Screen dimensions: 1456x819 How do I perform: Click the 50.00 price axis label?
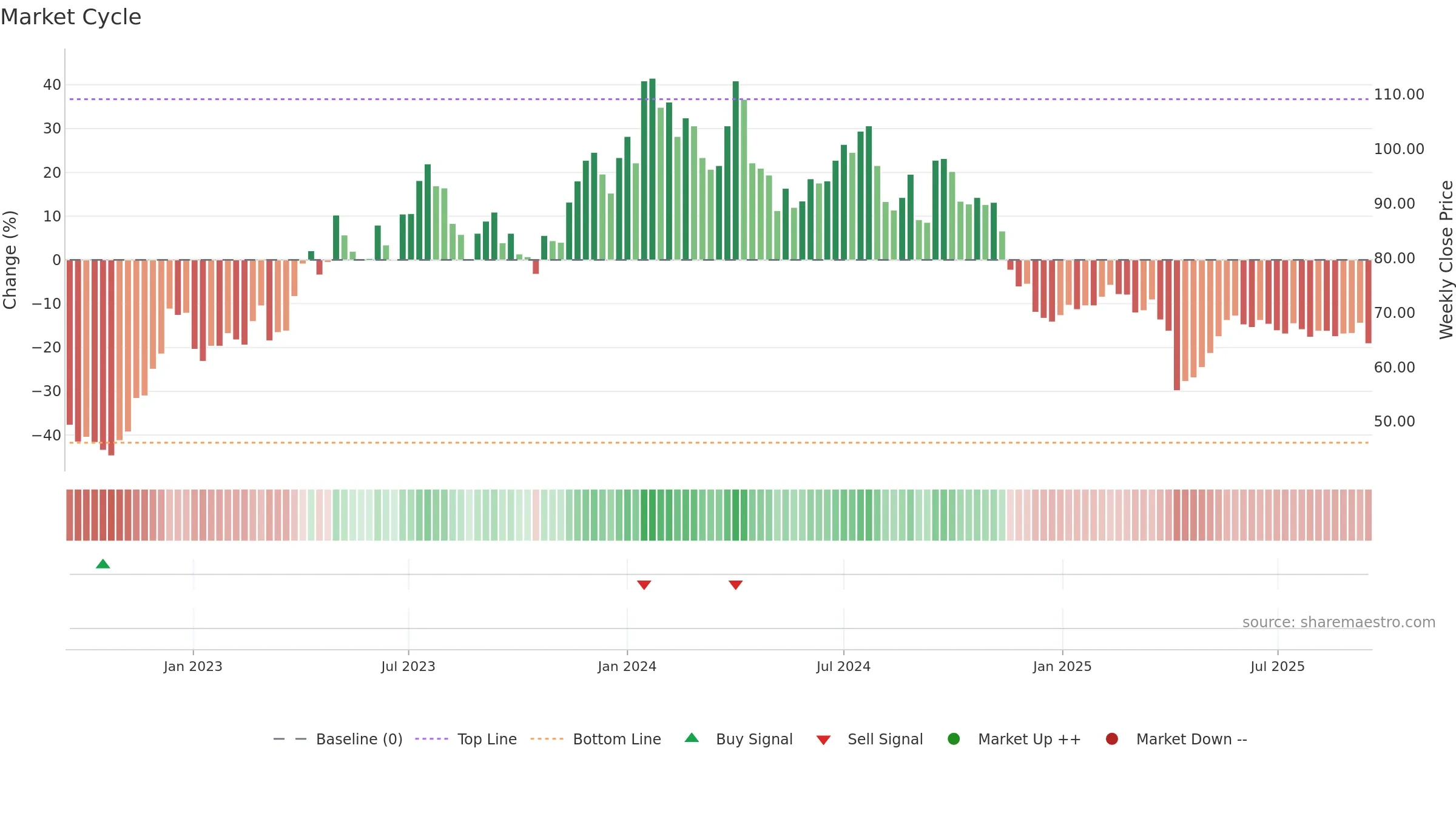[1394, 422]
